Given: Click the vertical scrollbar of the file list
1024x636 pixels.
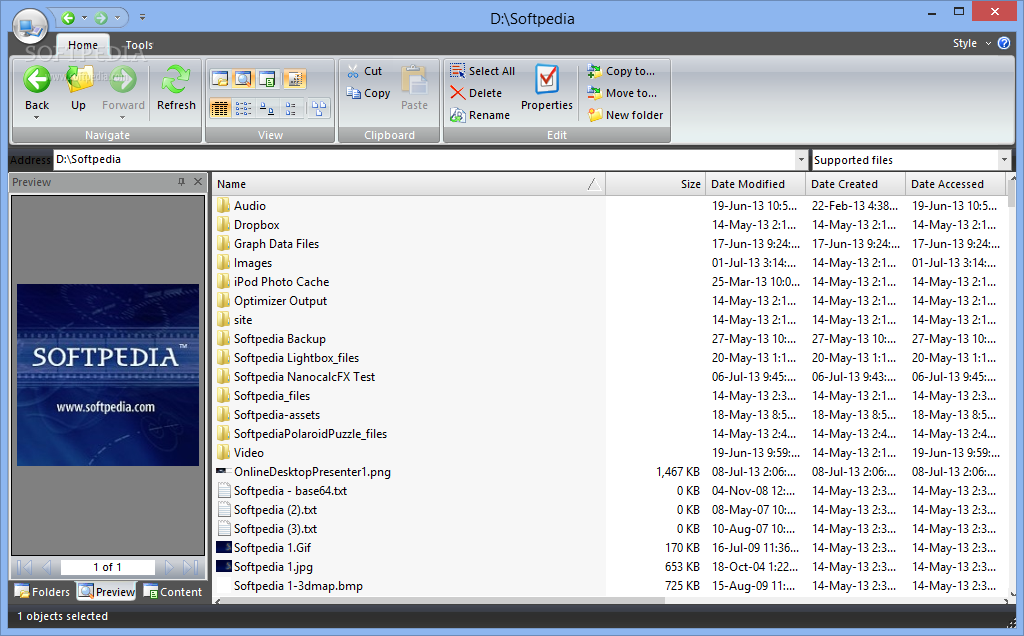Looking at the screenshot, I should (1012, 385).
